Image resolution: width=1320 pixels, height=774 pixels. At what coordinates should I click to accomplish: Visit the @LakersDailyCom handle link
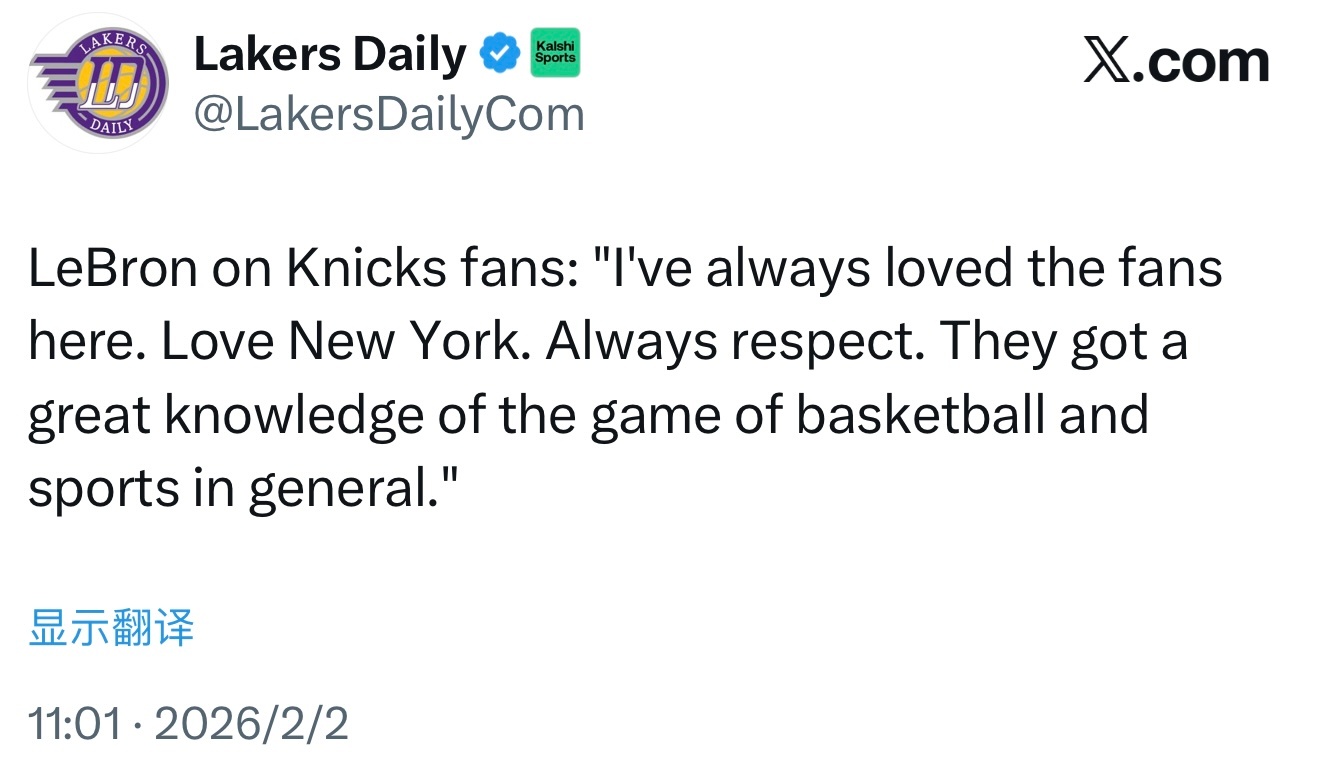tap(388, 115)
